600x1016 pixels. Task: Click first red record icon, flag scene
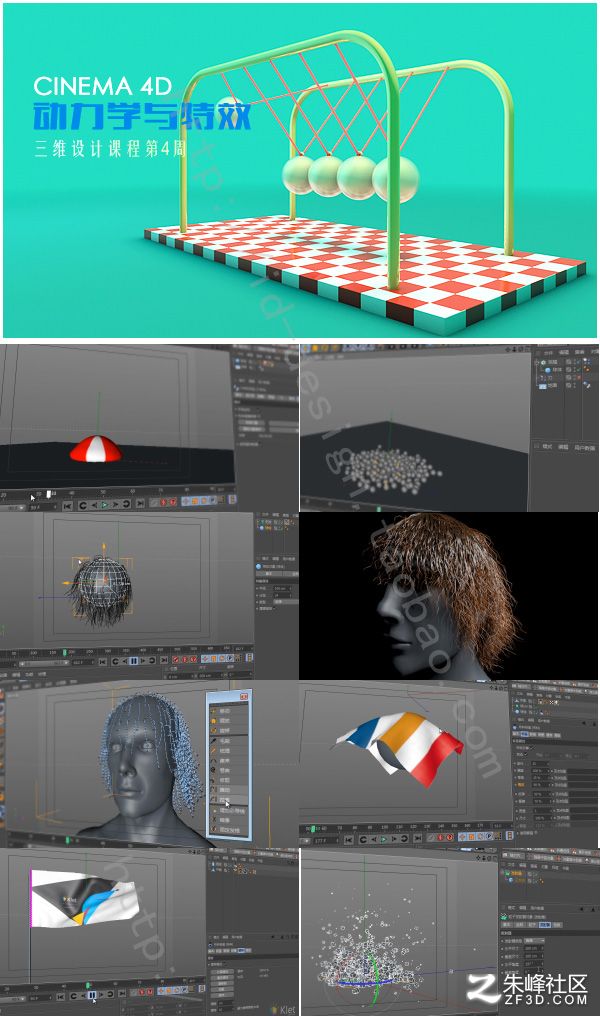(x=141, y=992)
